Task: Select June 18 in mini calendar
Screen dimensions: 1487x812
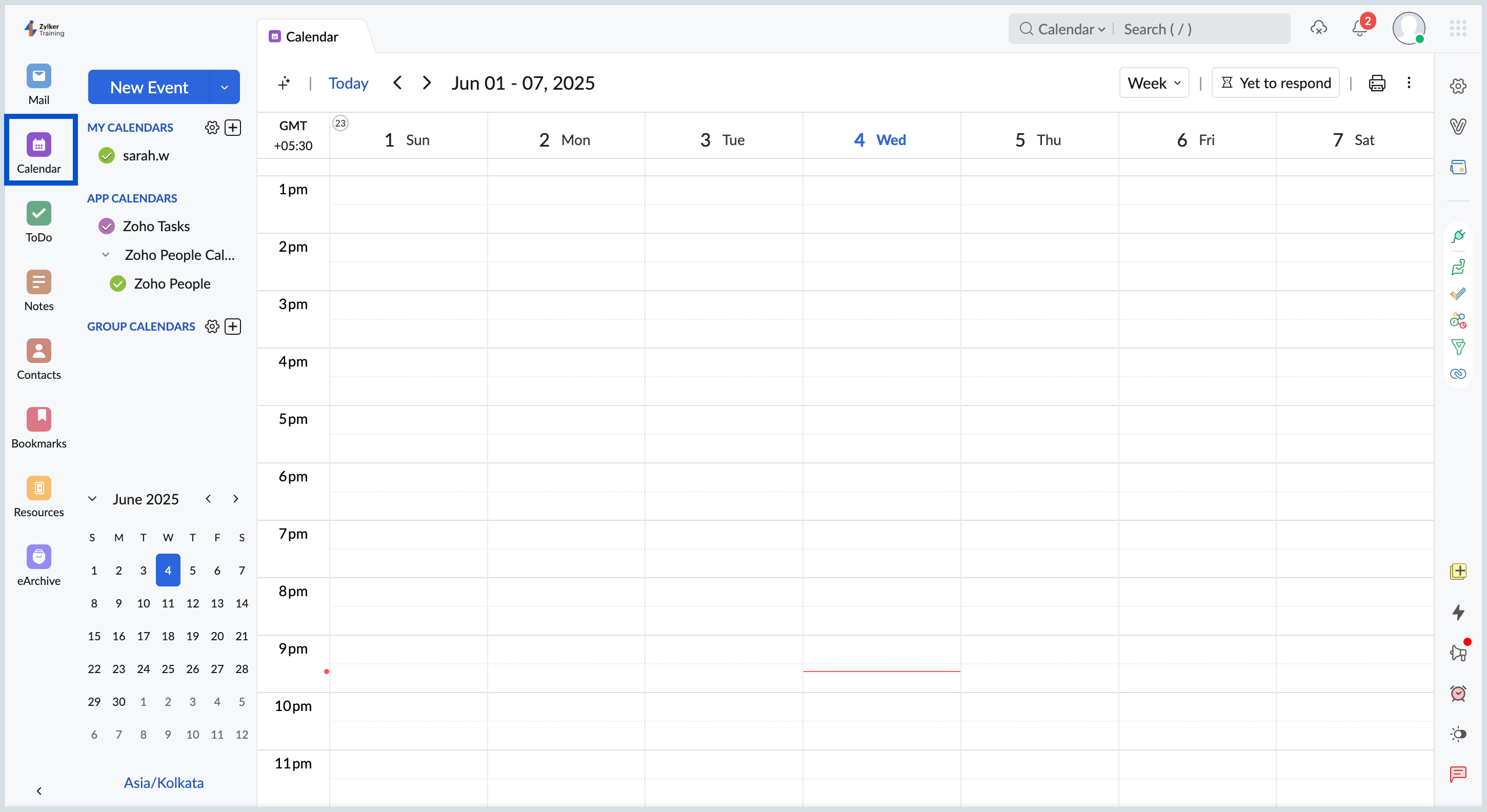Action: [168, 636]
